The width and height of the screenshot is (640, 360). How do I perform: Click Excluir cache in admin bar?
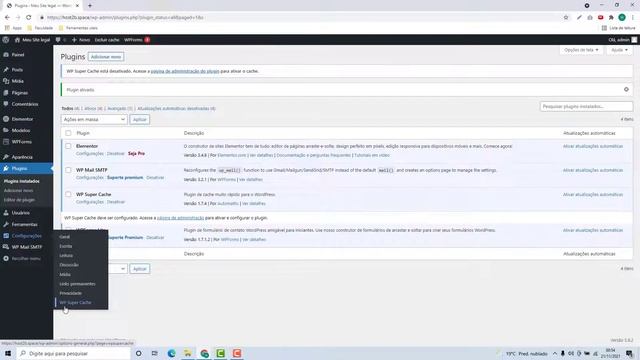[107, 40]
